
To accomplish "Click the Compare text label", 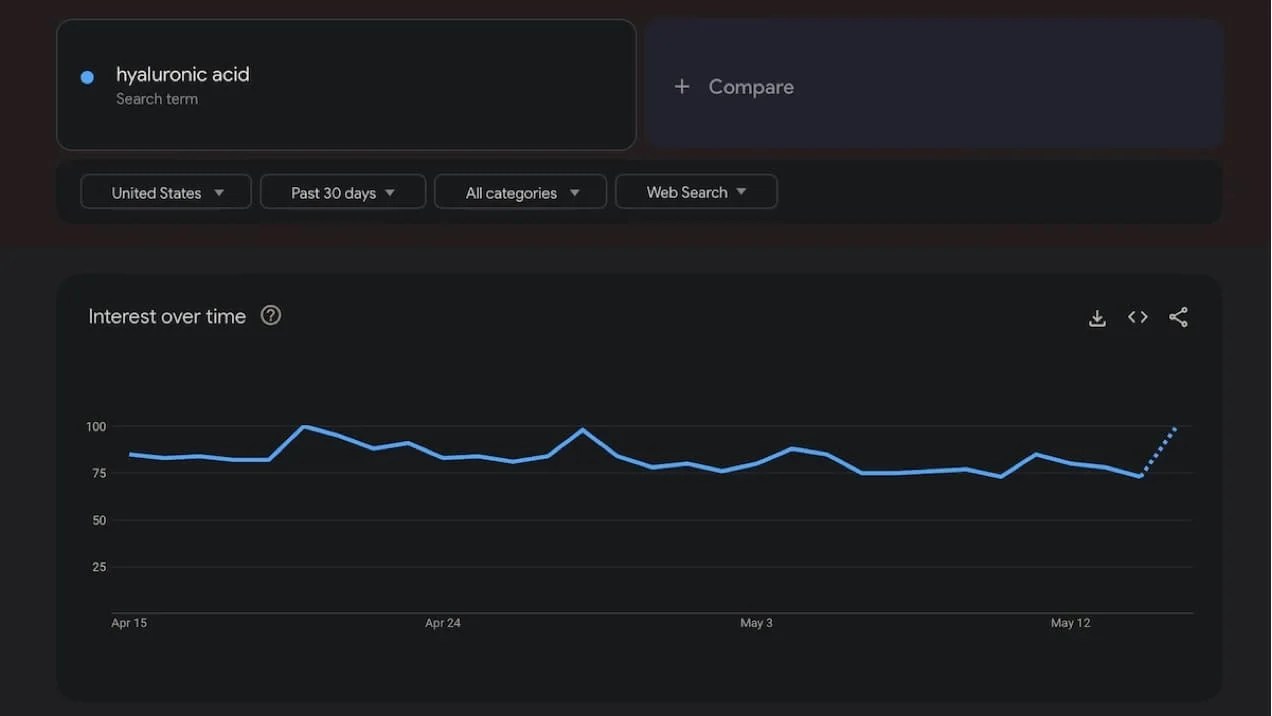I will pos(751,87).
